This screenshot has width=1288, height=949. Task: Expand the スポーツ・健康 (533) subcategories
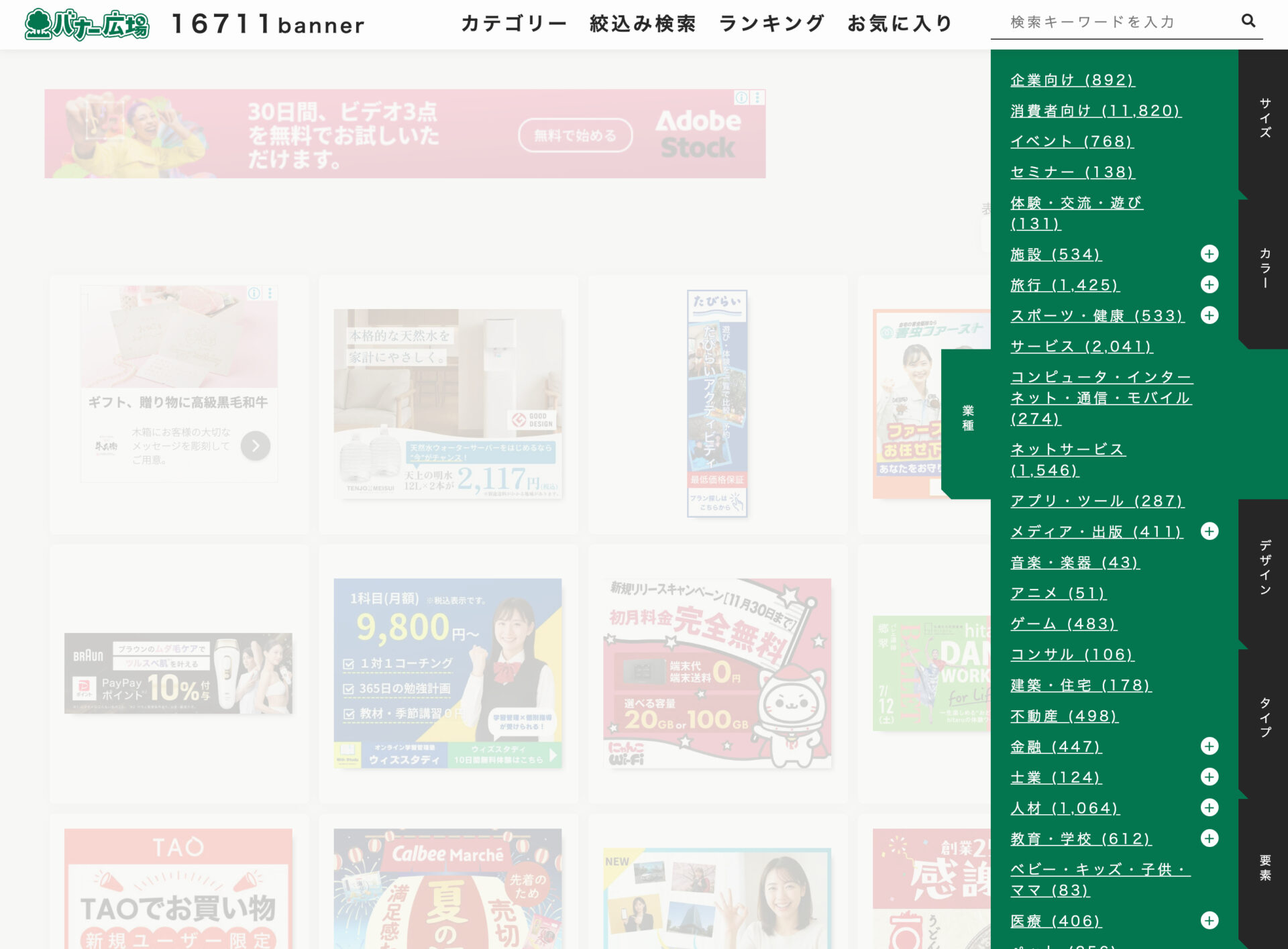tap(1209, 315)
